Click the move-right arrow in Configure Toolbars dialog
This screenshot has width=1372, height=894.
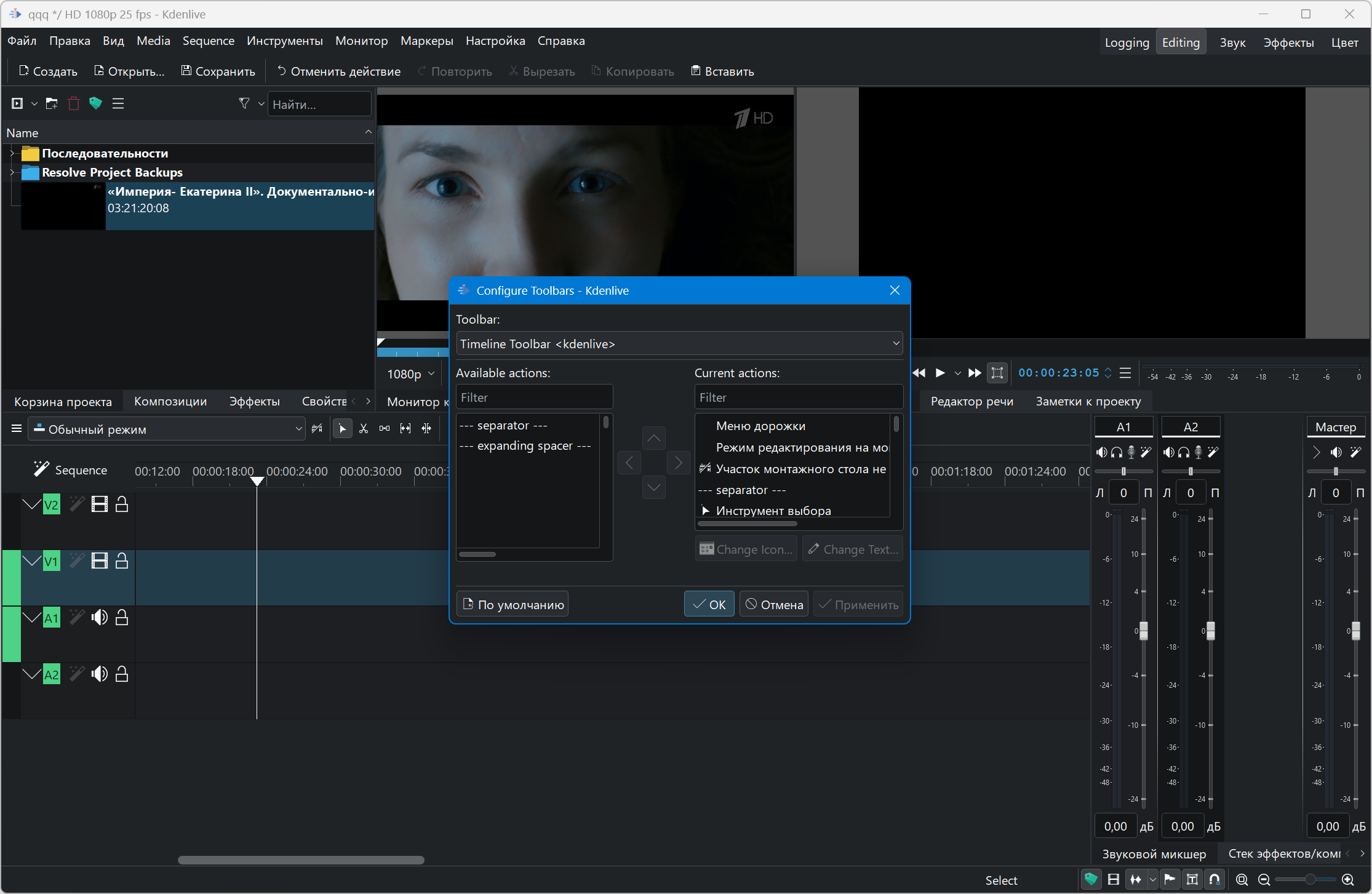click(678, 463)
